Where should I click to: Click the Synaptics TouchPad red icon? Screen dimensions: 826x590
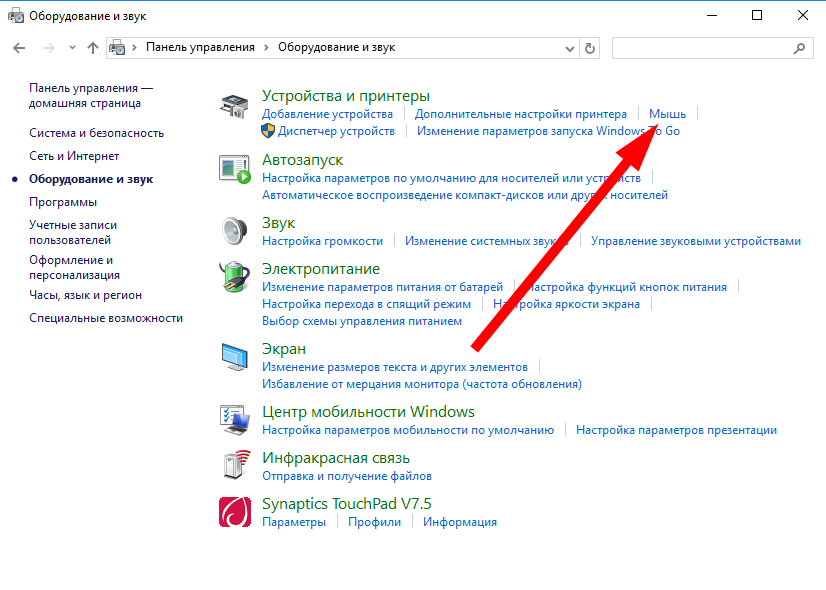[x=234, y=511]
